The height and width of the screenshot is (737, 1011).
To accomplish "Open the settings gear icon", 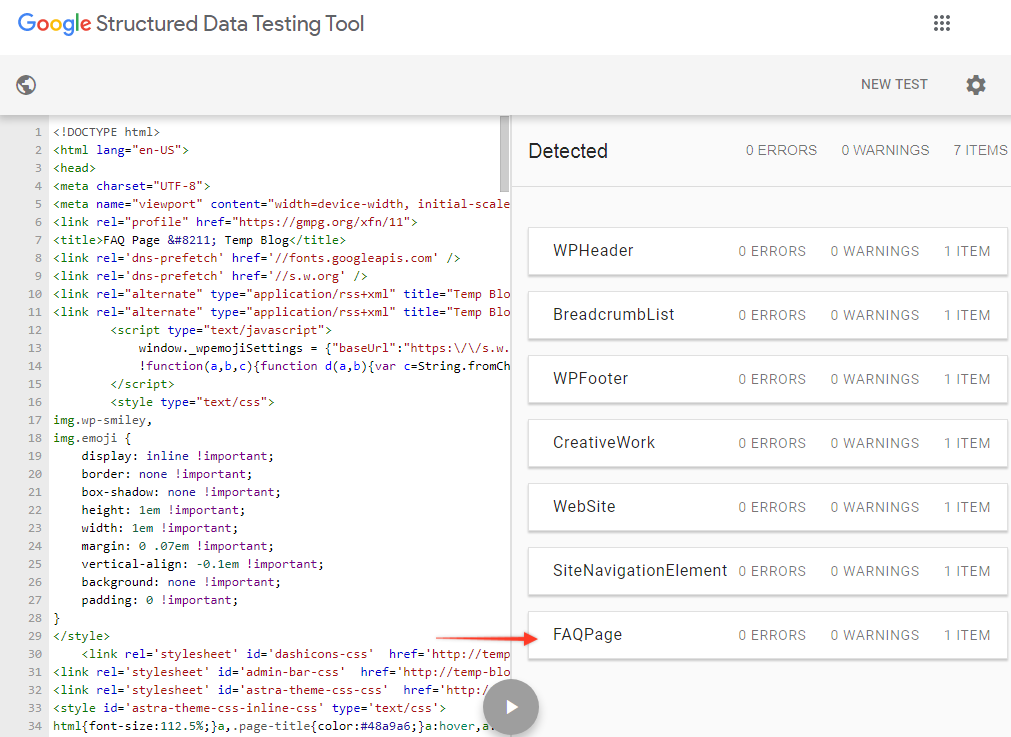I will [975, 85].
